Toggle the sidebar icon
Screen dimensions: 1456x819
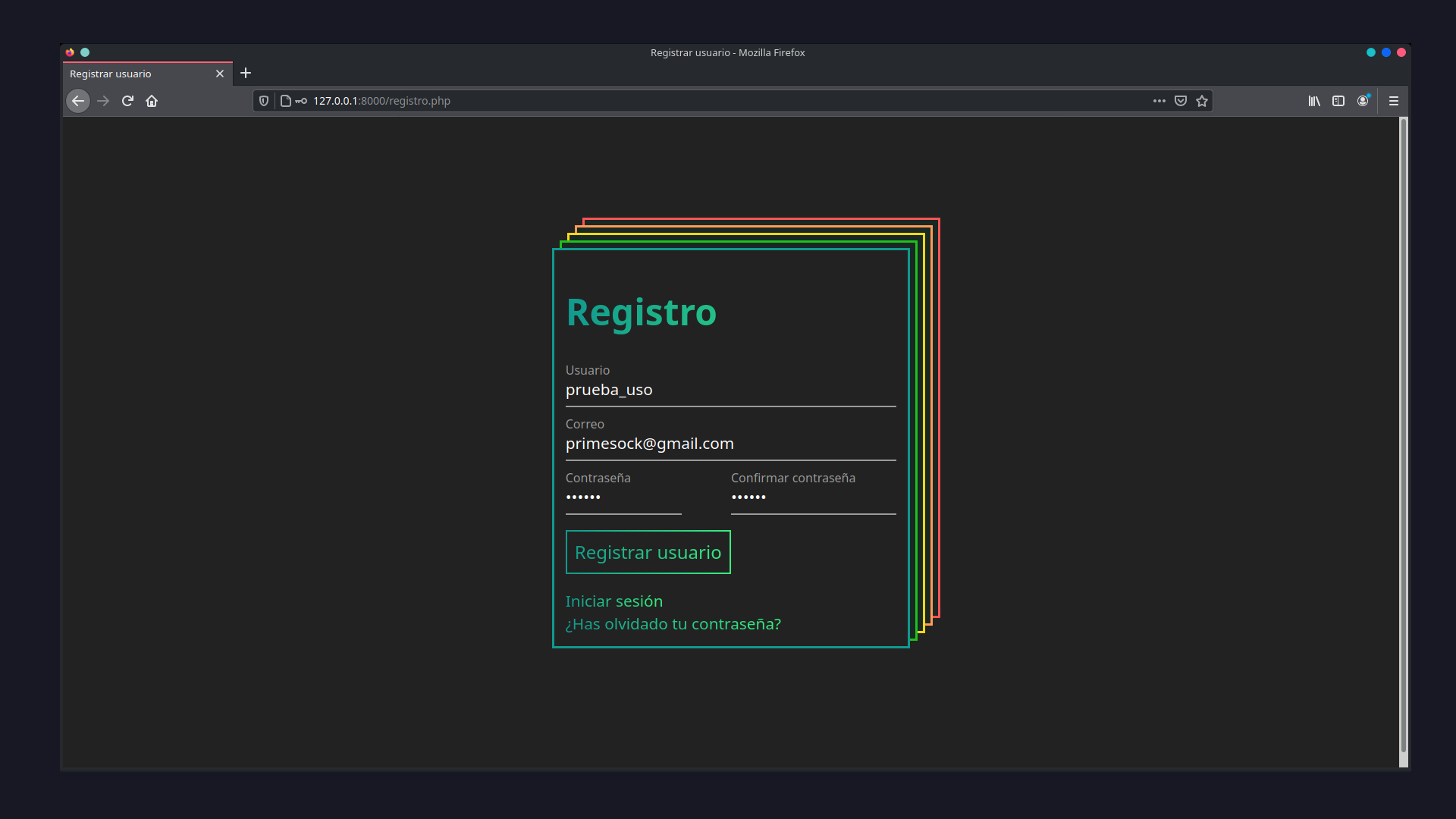click(x=1338, y=100)
